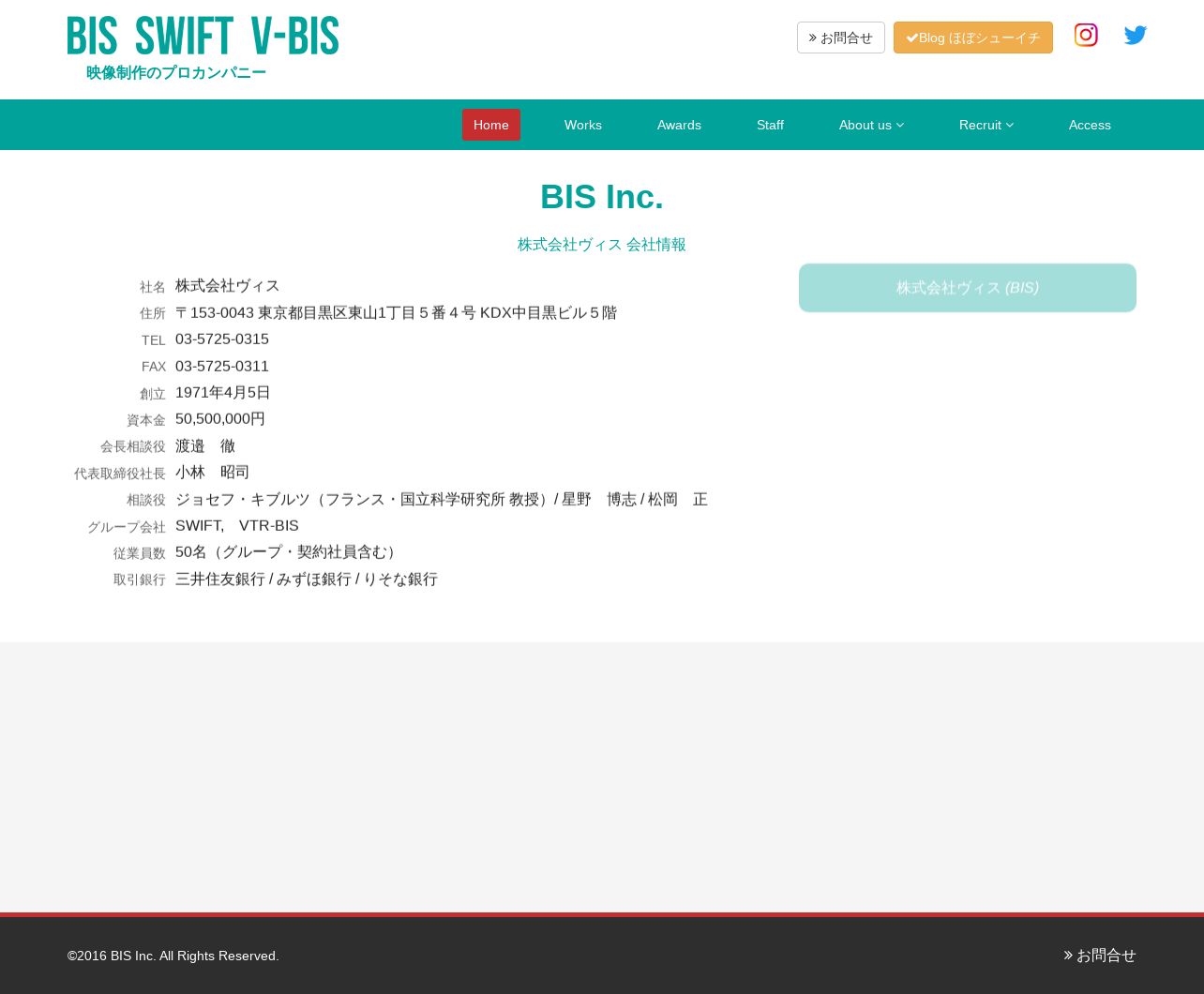The image size is (1204, 994).
Task: Click the 株式会社ヴィス 会社情報 subtitle
Action: point(602,245)
